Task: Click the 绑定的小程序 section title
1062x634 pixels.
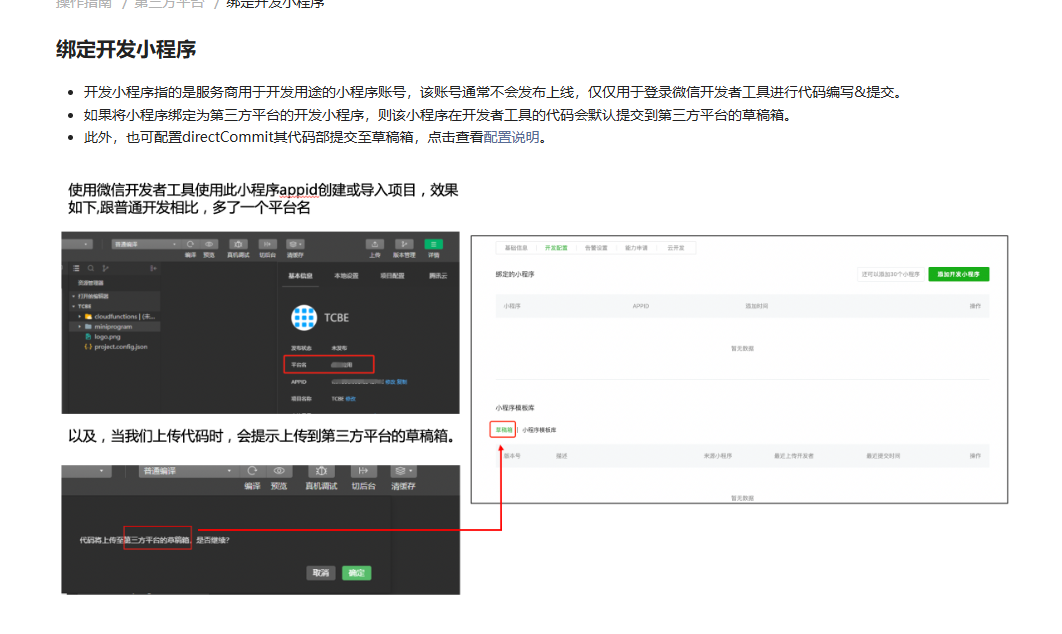Action: [x=515, y=274]
